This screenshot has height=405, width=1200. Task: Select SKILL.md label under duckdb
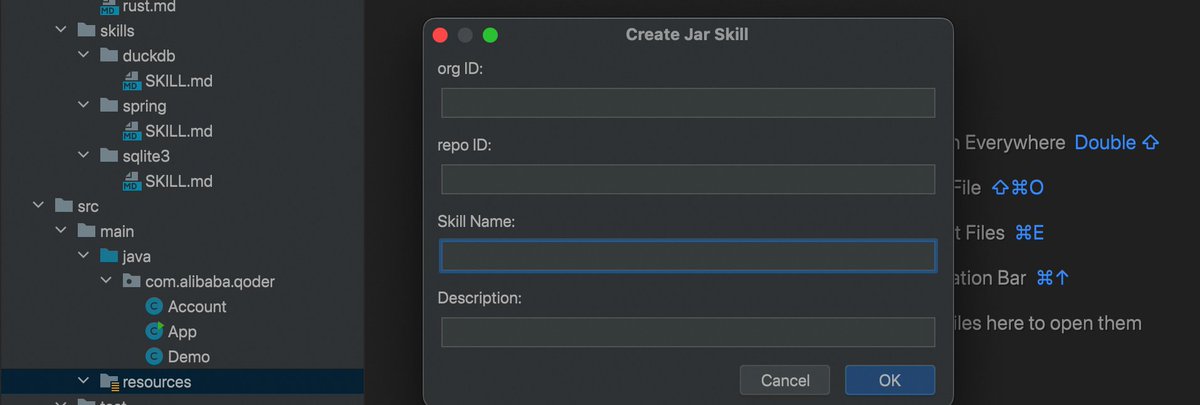coord(179,81)
